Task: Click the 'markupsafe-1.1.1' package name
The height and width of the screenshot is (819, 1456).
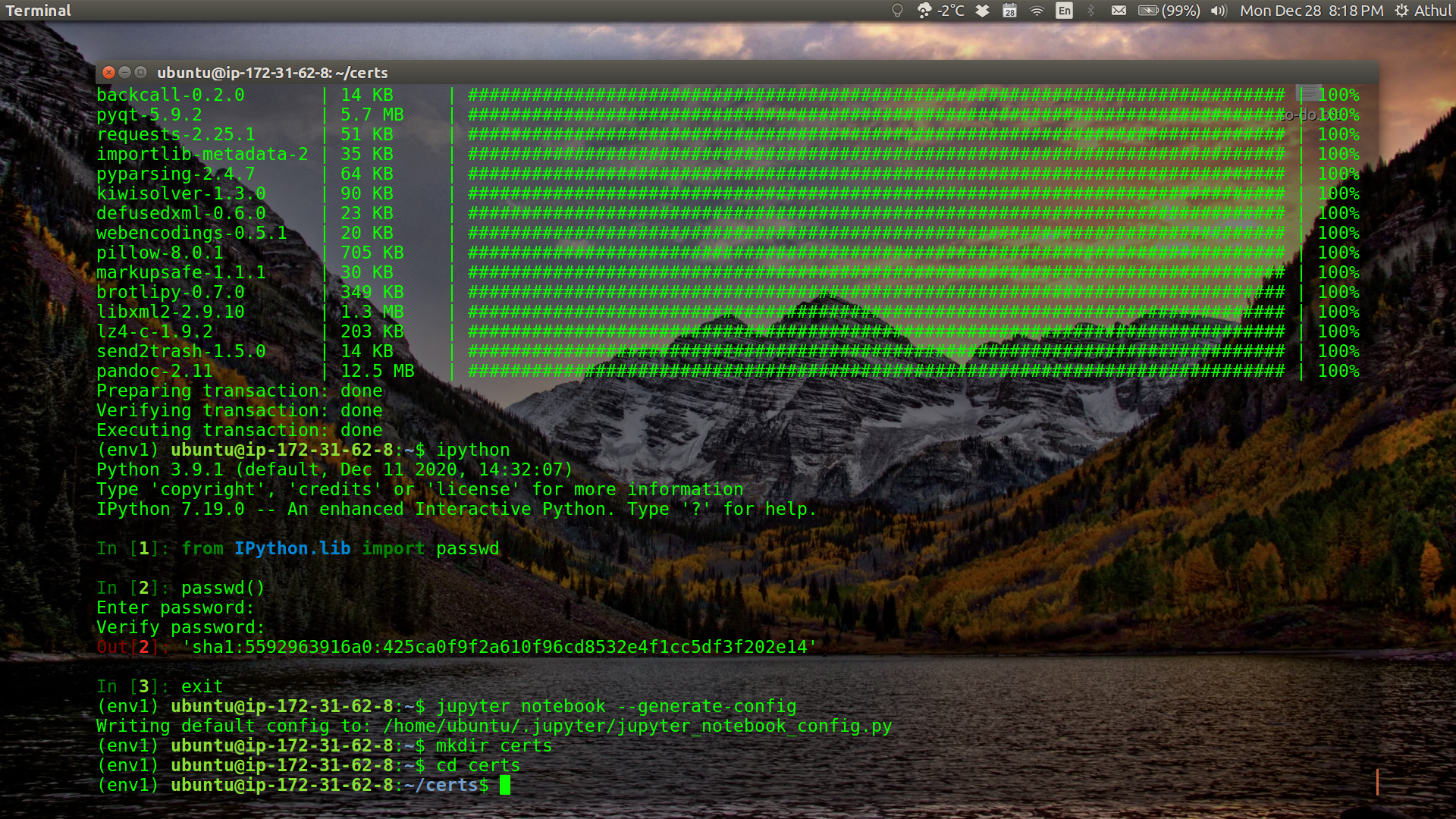Action: (x=181, y=272)
